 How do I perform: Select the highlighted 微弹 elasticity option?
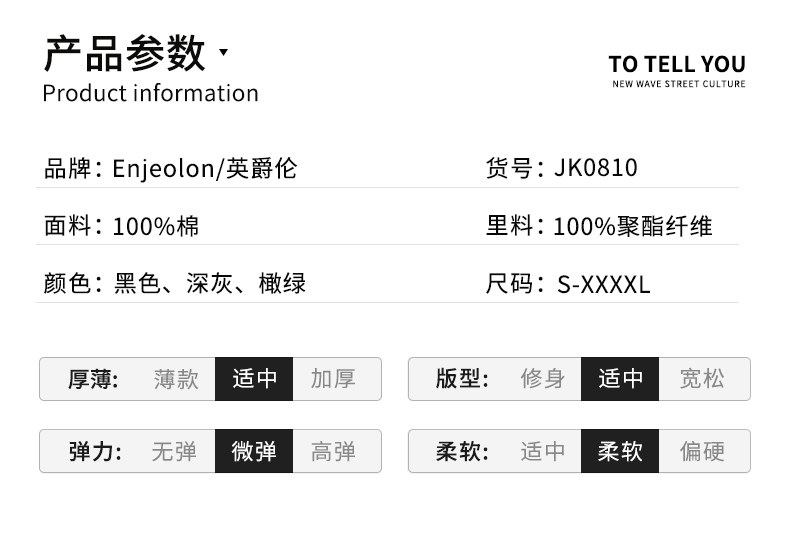click(254, 451)
